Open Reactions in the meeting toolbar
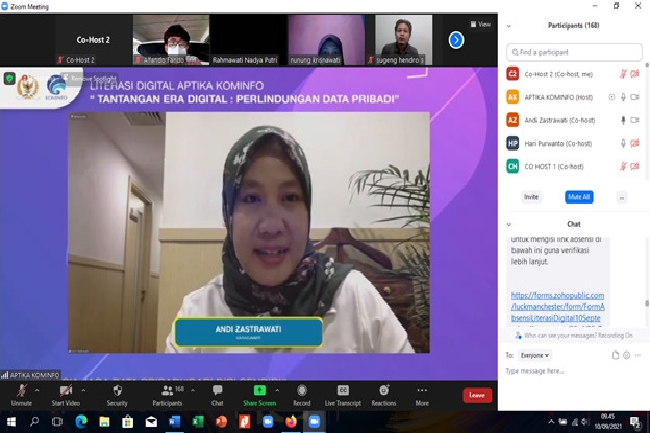 click(x=383, y=390)
